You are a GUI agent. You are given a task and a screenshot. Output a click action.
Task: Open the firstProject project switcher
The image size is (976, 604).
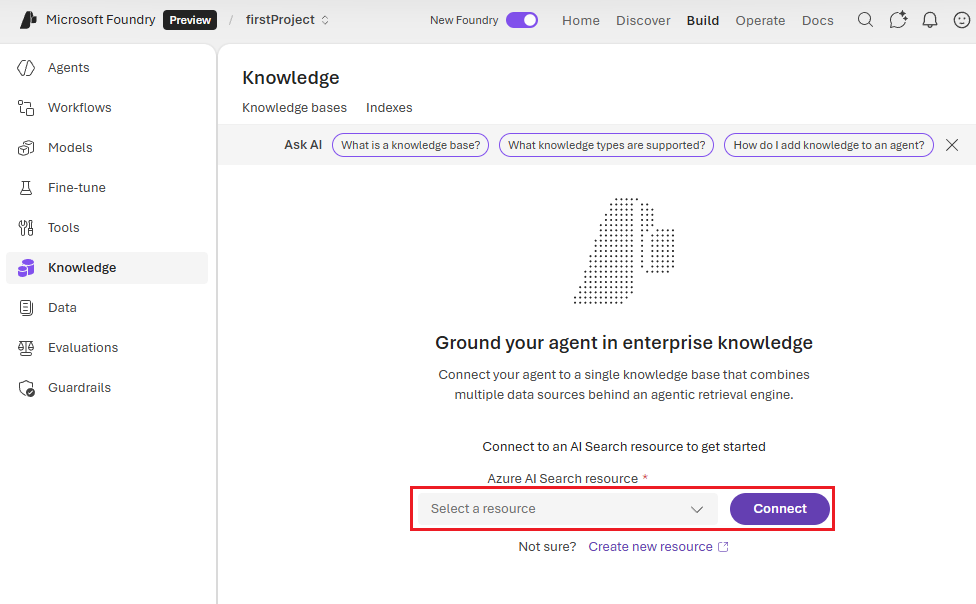[x=281, y=19]
